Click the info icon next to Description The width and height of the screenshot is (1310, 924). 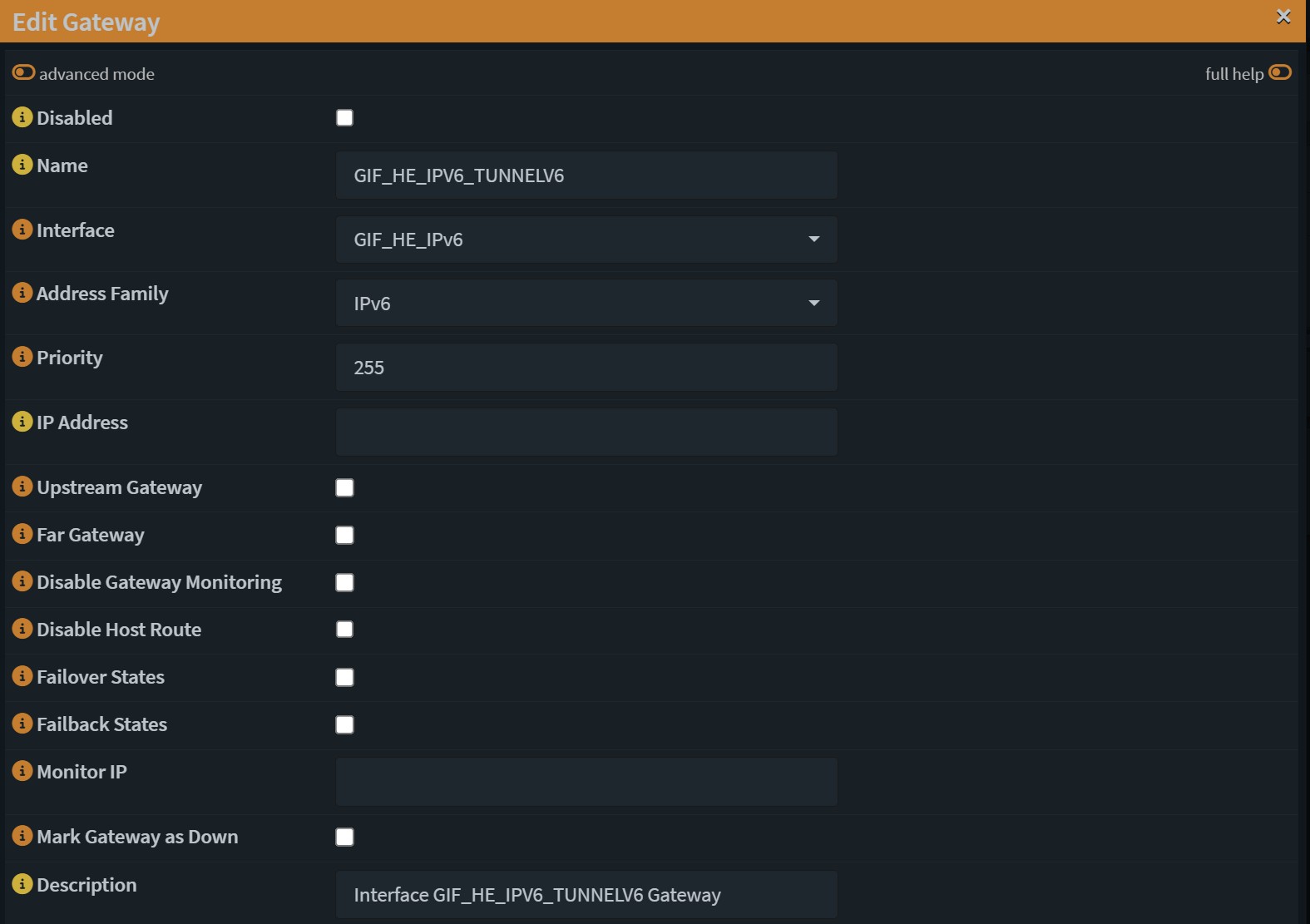pos(22,884)
